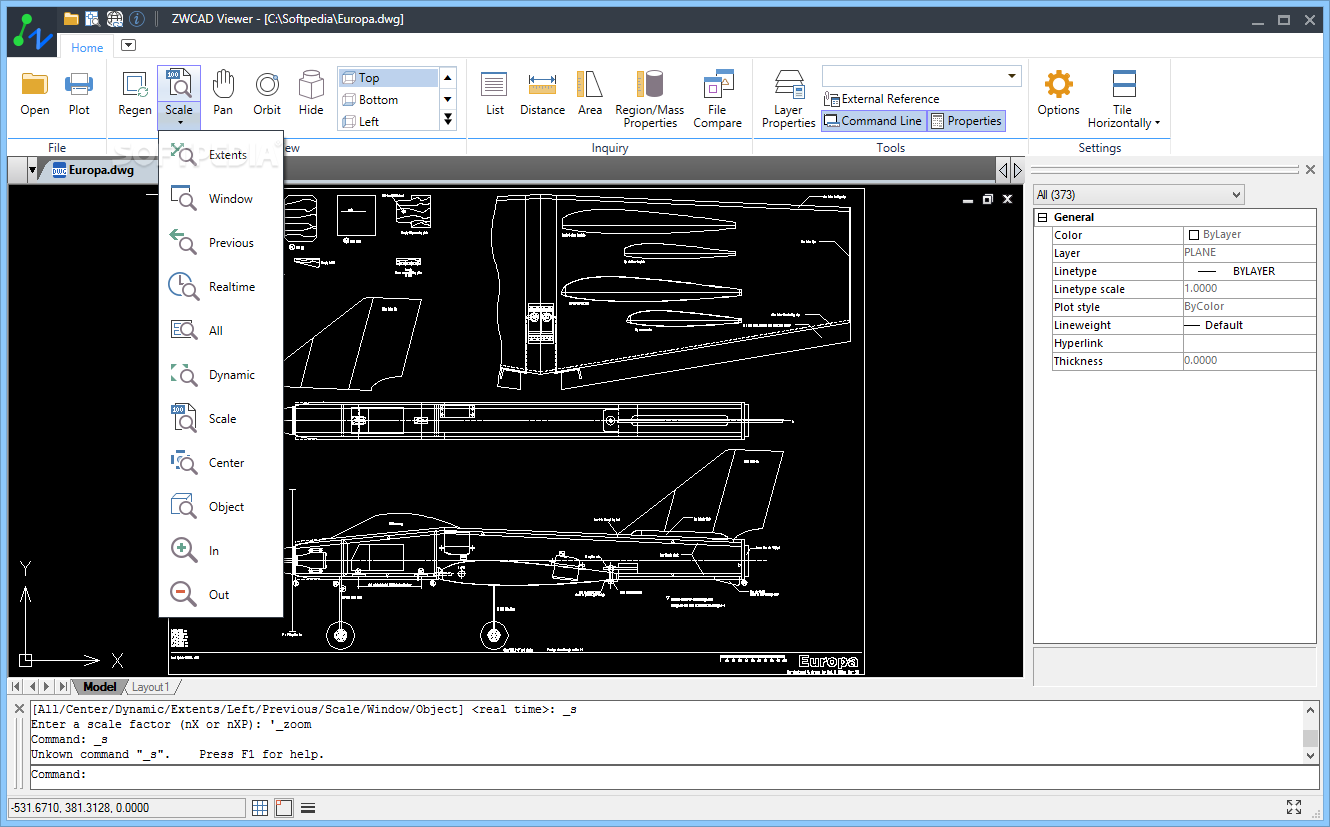
Task: Open the All (373) selection dropdown
Action: [x=1139, y=195]
